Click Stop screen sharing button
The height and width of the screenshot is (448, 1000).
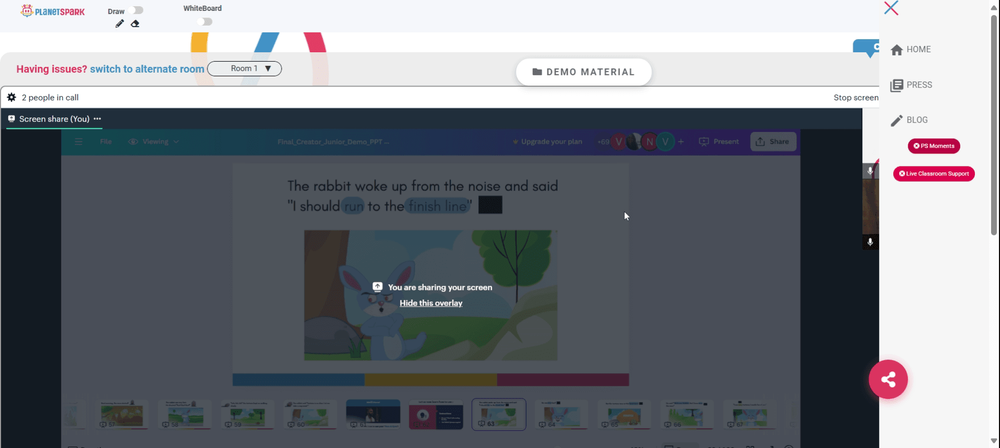[856, 98]
